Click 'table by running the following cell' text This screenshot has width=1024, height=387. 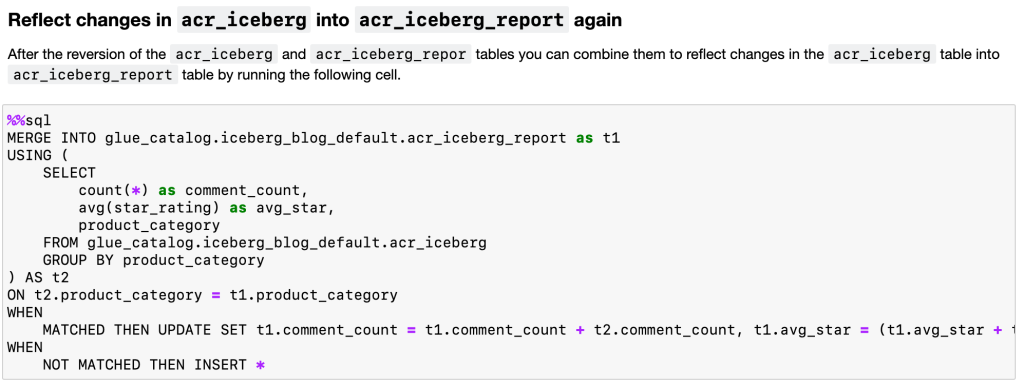point(291,75)
